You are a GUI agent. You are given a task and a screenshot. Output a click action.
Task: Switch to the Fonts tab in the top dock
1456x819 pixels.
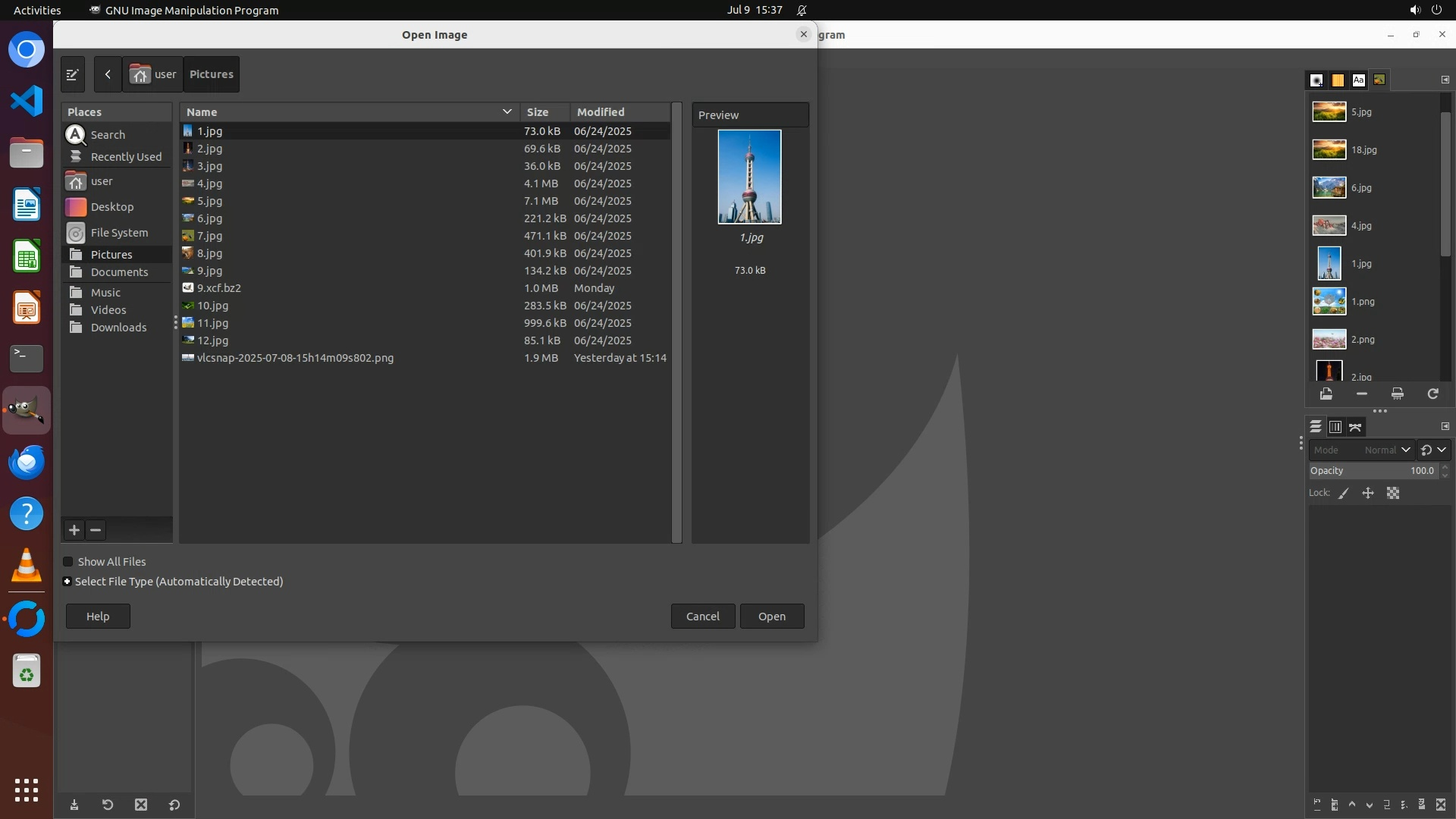click(x=1358, y=80)
